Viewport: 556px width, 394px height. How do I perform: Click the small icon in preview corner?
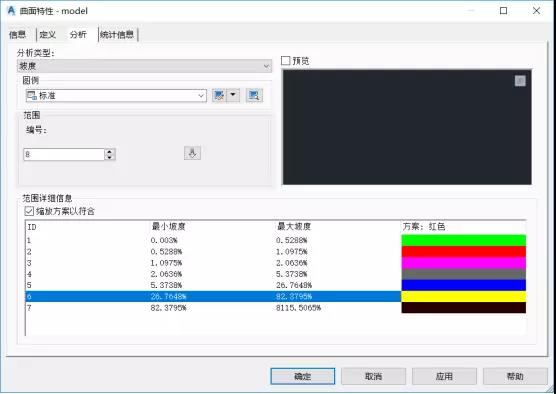520,81
